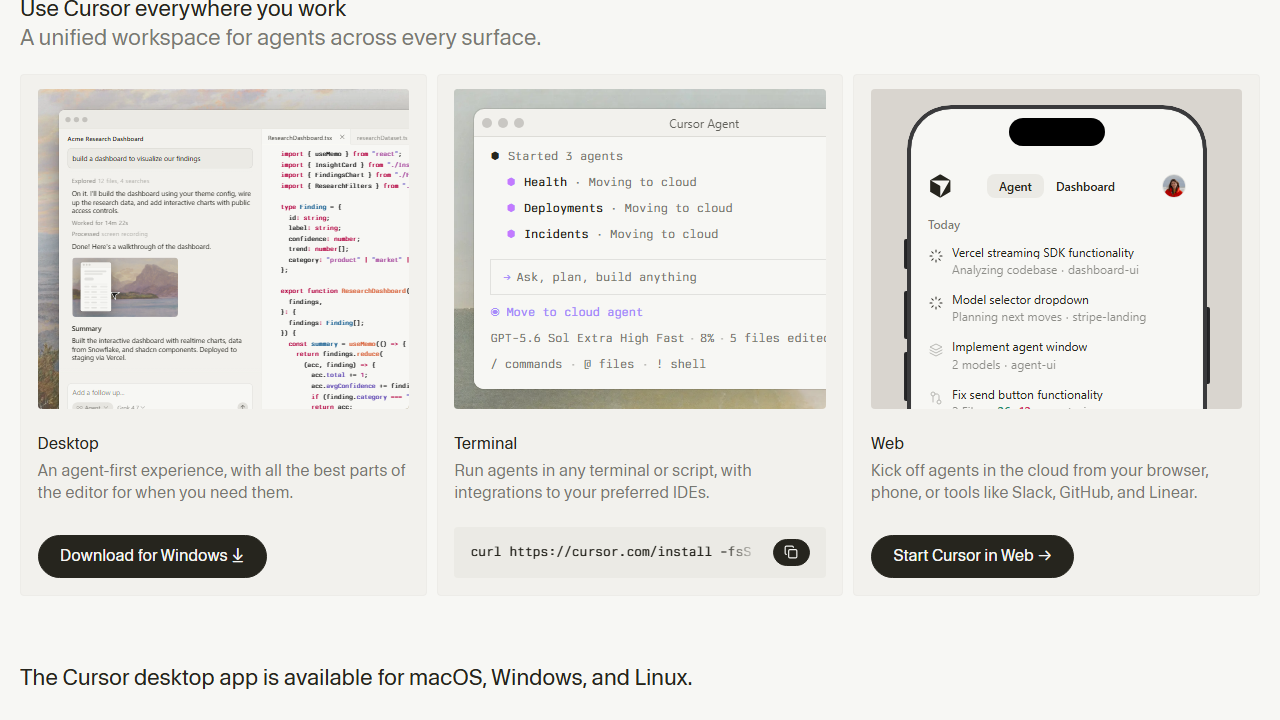Click spinner icon beside Vercel streaming SDK

(936, 256)
